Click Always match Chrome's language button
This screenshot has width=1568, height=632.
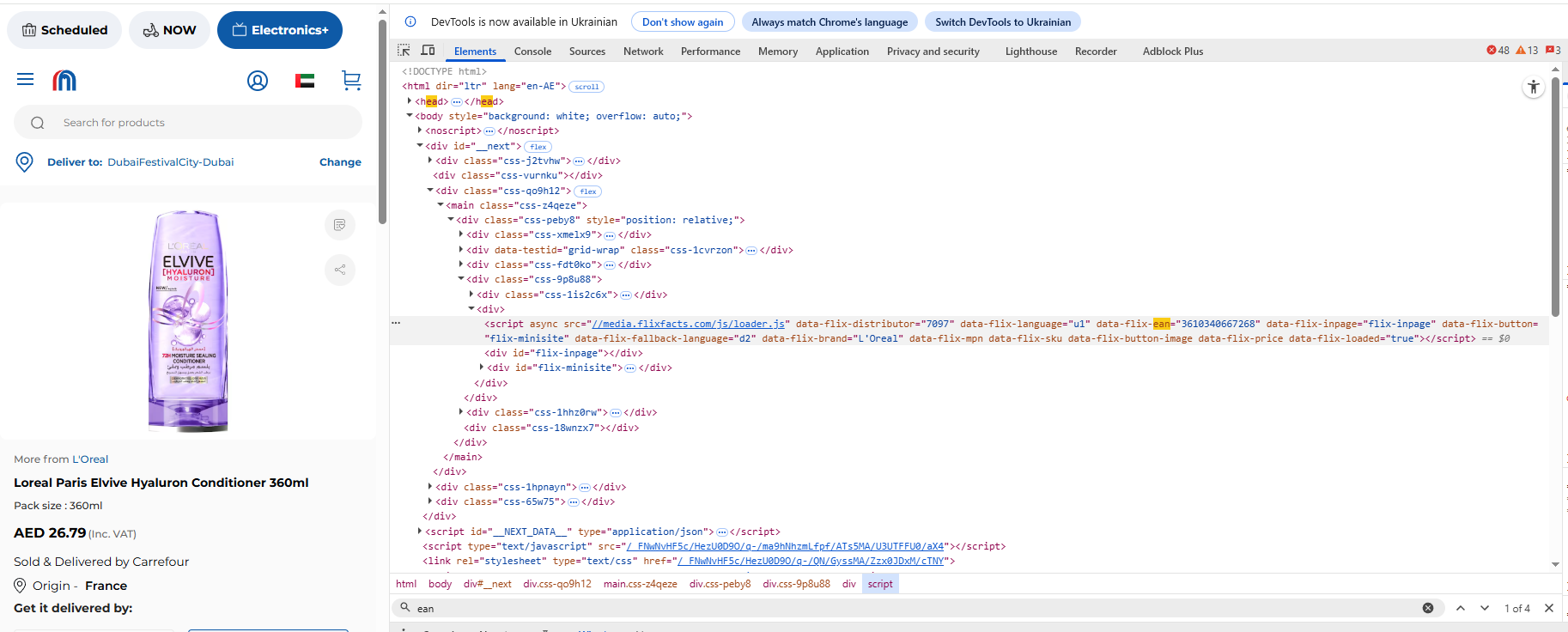pyautogui.click(x=830, y=22)
